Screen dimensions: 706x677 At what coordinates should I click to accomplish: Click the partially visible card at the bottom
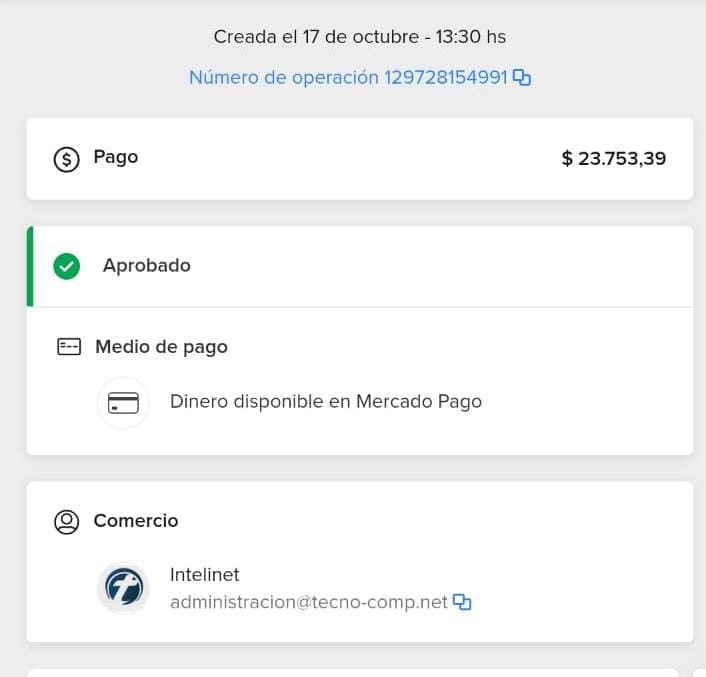352,672
